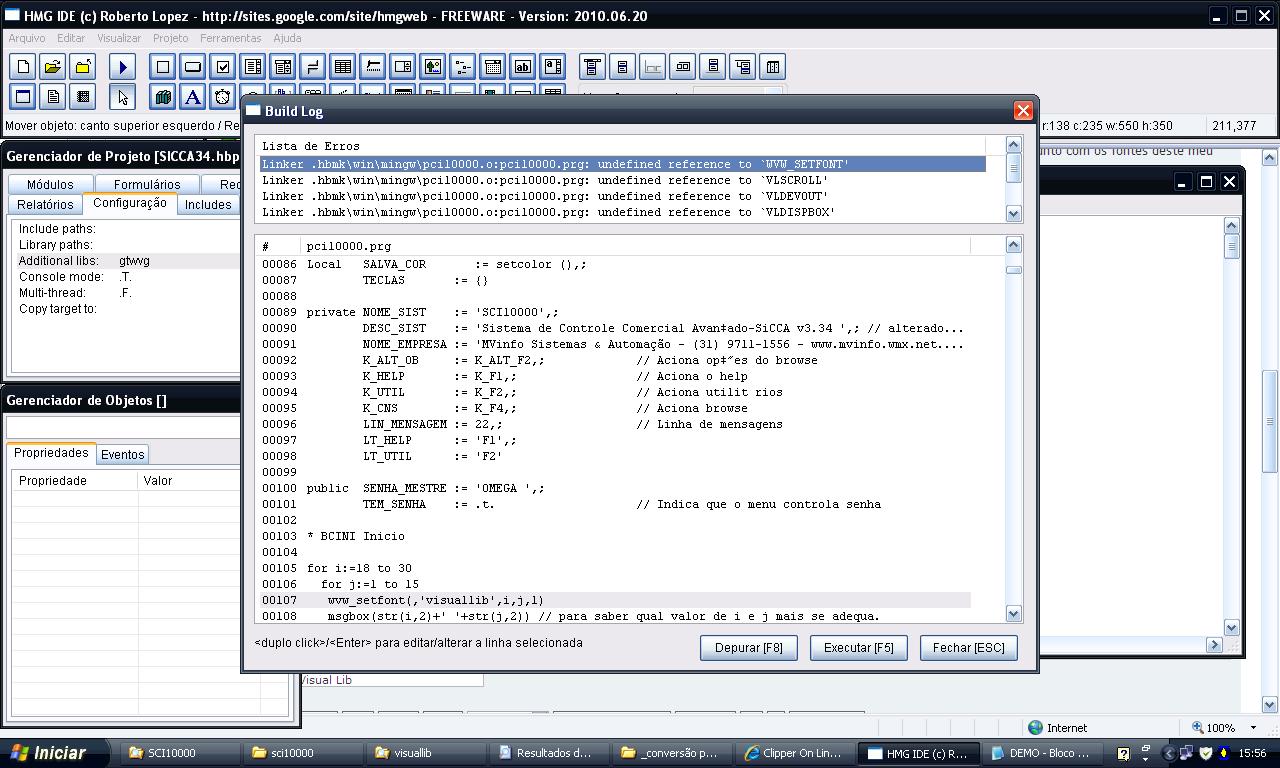The width and height of the screenshot is (1280, 768).
Task: Select the pointer arrow selection tool
Action: pyautogui.click(x=123, y=97)
